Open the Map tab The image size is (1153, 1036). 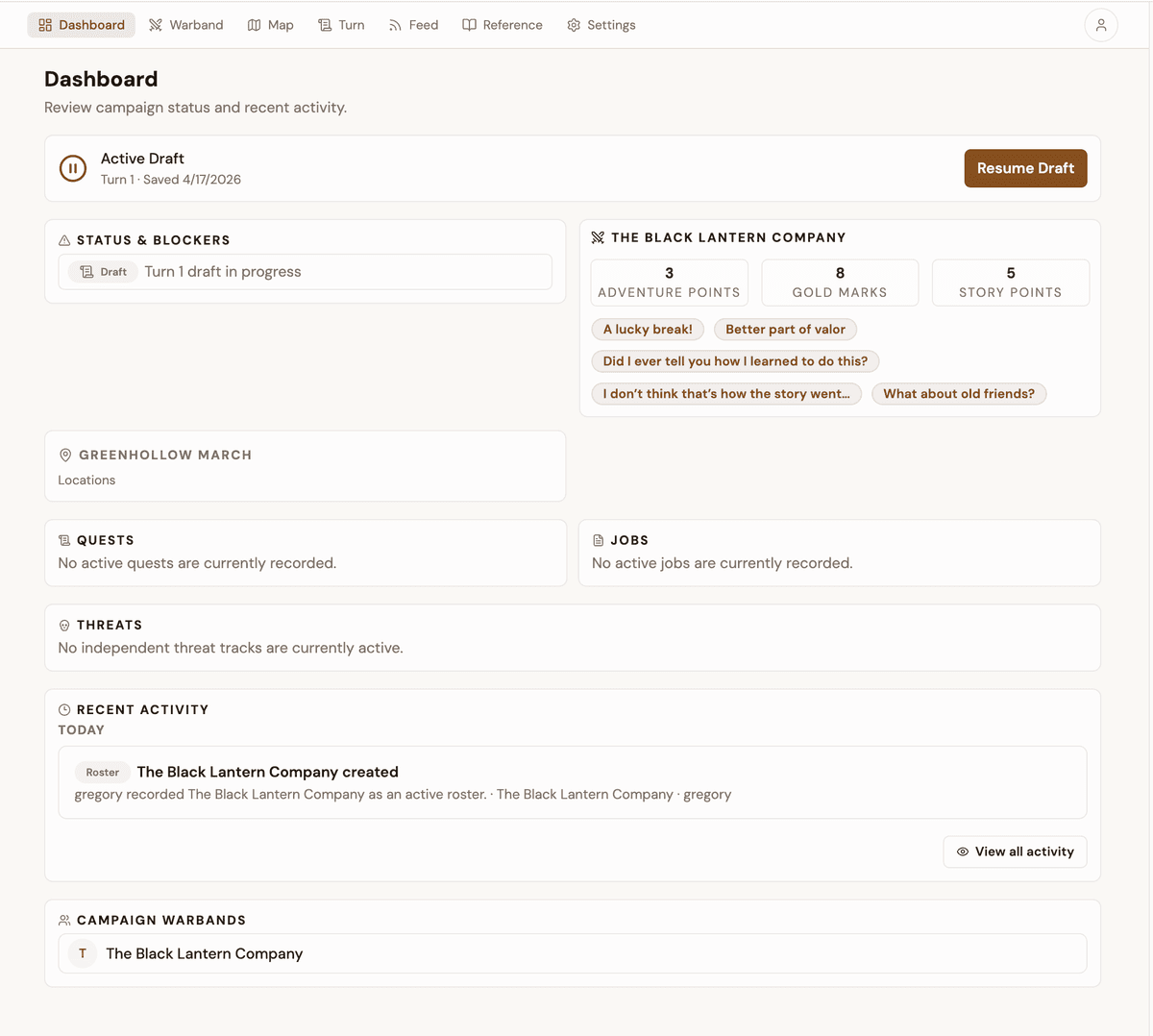[x=271, y=25]
